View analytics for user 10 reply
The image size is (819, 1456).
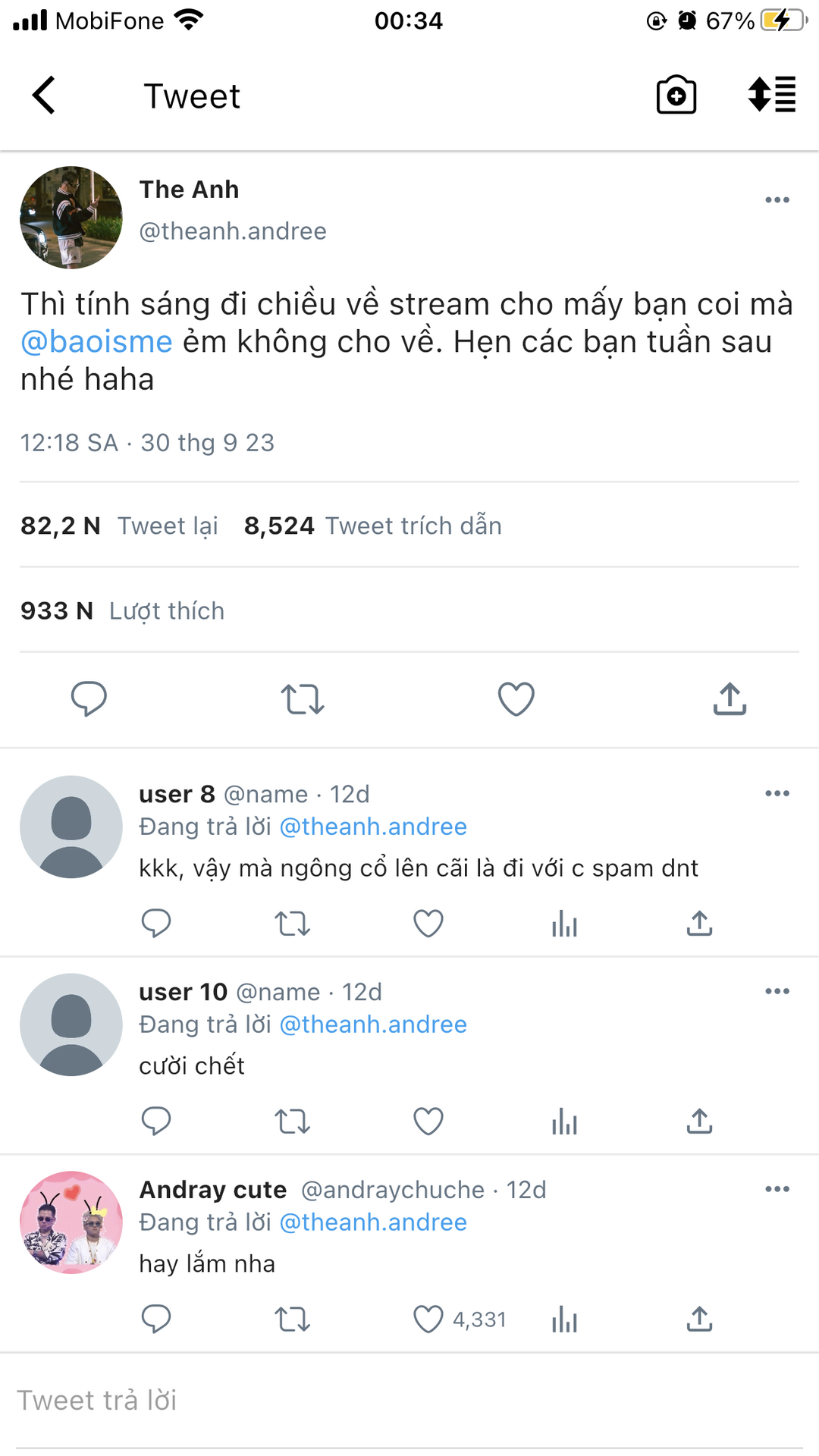pos(564,1122)
